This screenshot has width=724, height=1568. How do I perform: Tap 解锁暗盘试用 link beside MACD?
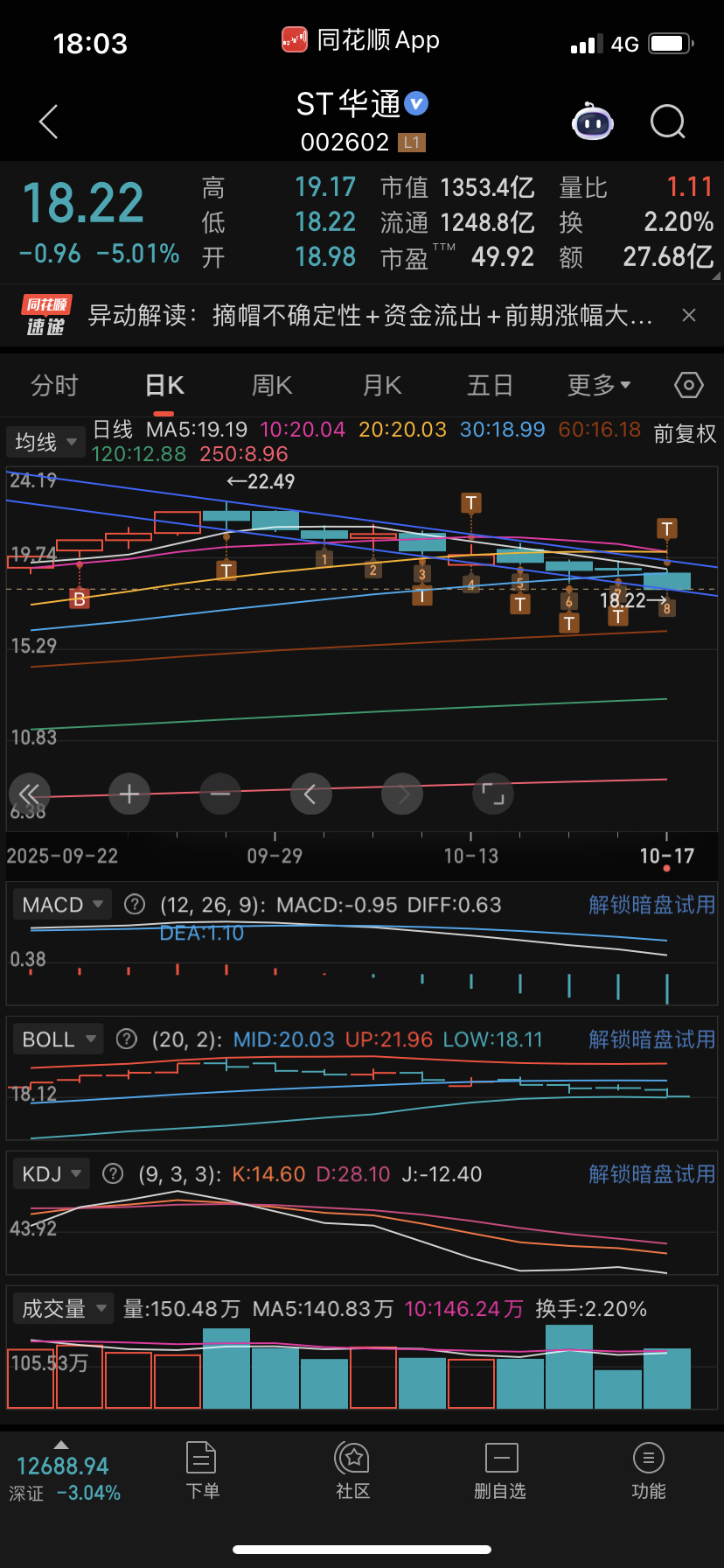651,904
